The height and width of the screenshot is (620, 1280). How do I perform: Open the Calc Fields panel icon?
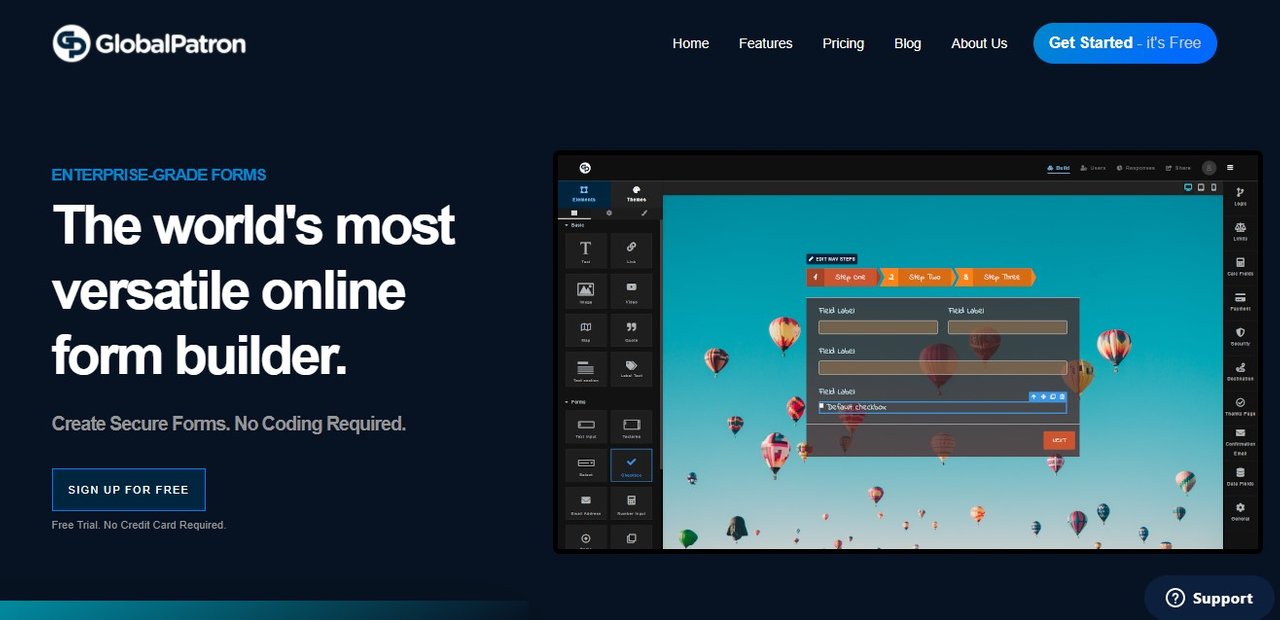coord(1240,266)
